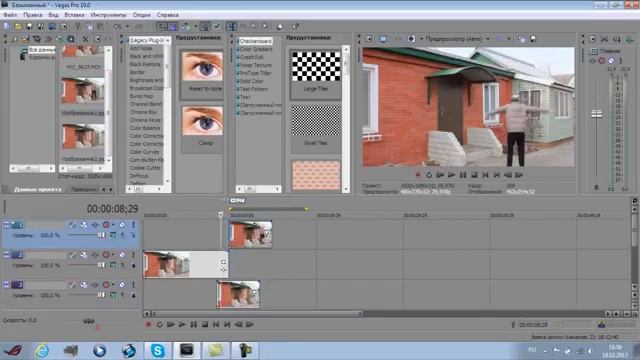The image size is (640, 360).
Task: Toggle Enable Snapping in the main toolbar
Action: [162, 27]
